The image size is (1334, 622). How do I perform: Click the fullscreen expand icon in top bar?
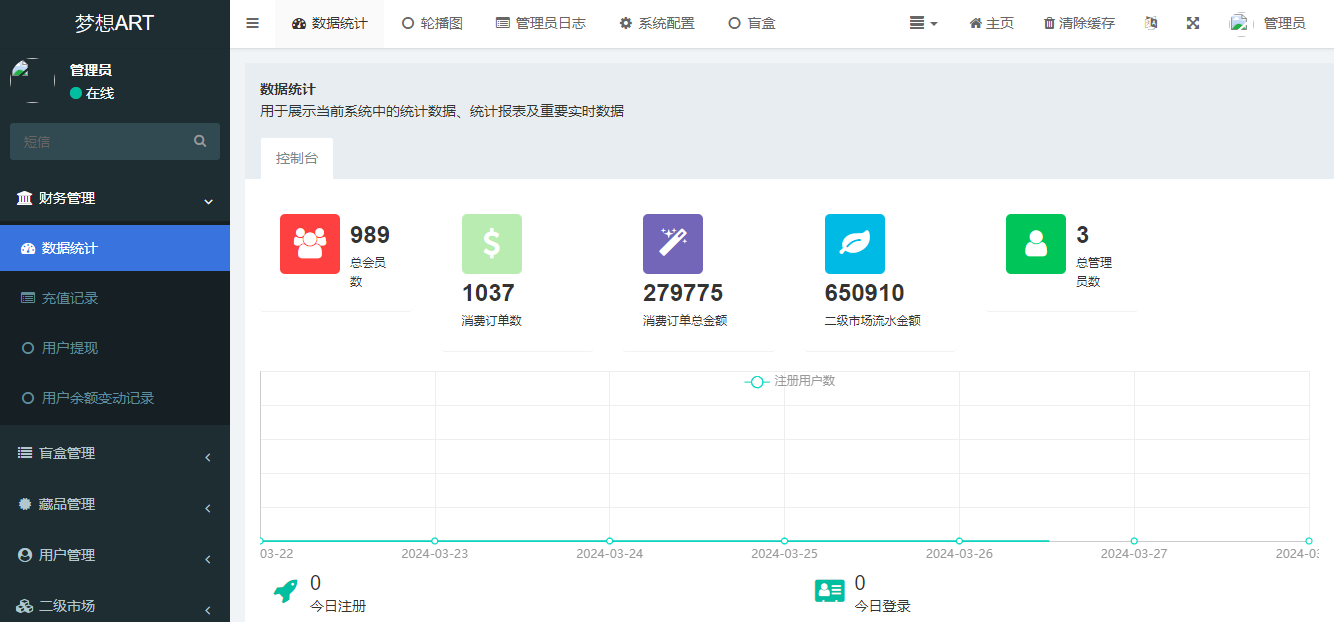click(x=1192, y=22)
